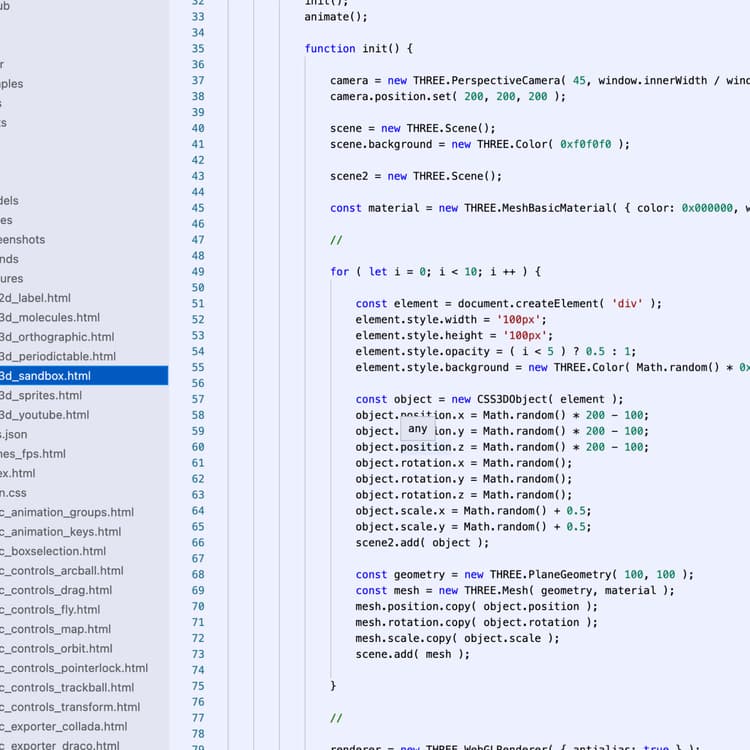750x750 pixels.
Task: Select the controls_trackball.html file
Action: click(66, 688)
